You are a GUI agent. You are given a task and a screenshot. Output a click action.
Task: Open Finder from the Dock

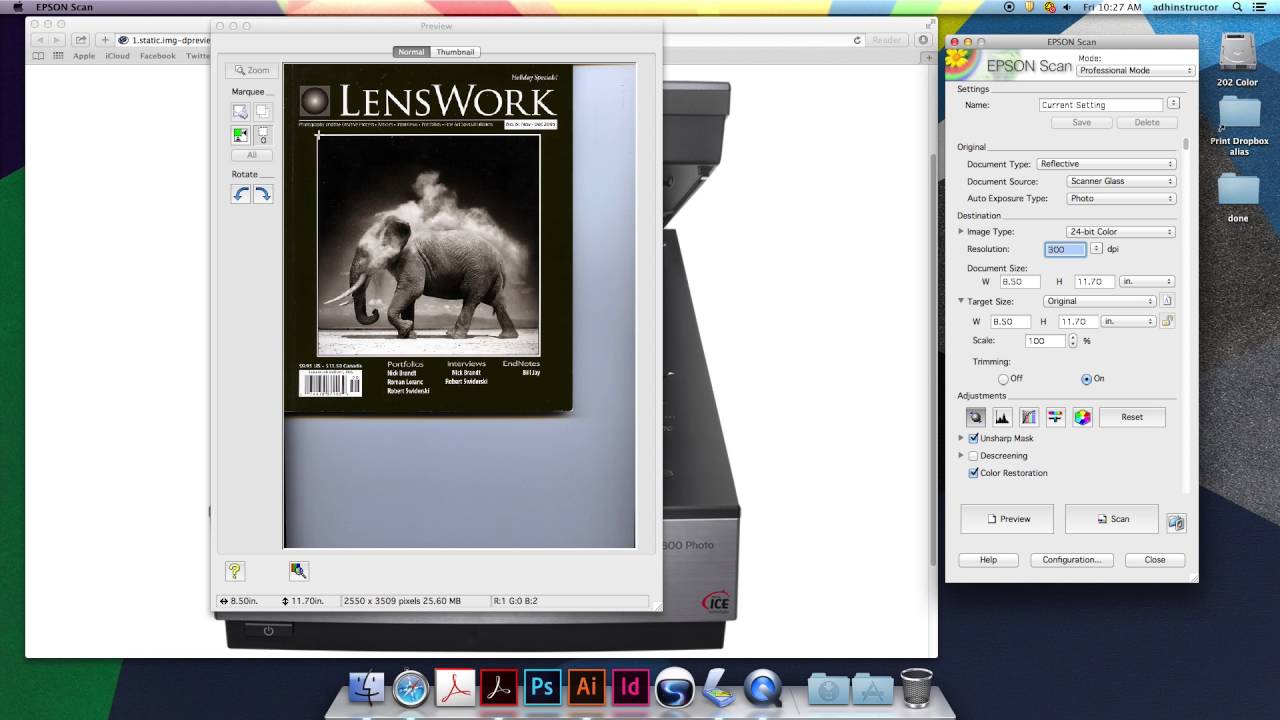click(x=367, y=687)
